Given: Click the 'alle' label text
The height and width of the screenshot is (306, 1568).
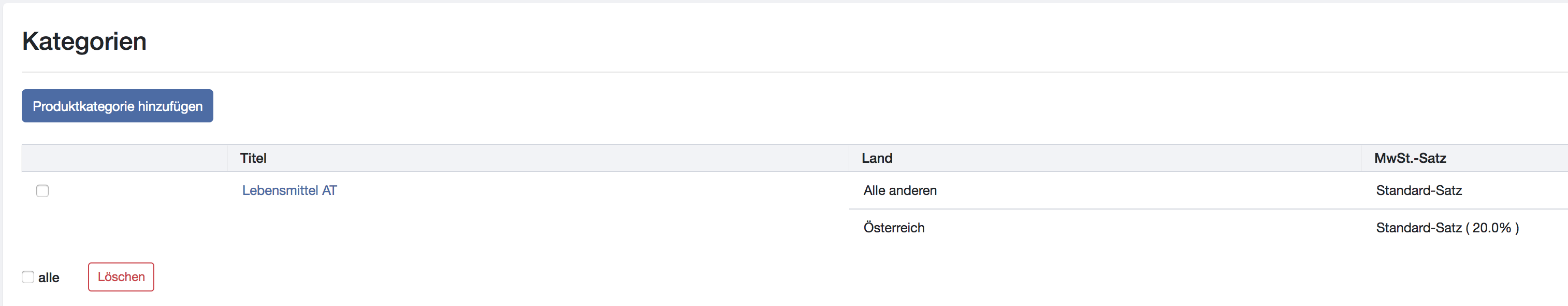Looking at the screenshot, I should pyautogui.click(x=49, y=278).
